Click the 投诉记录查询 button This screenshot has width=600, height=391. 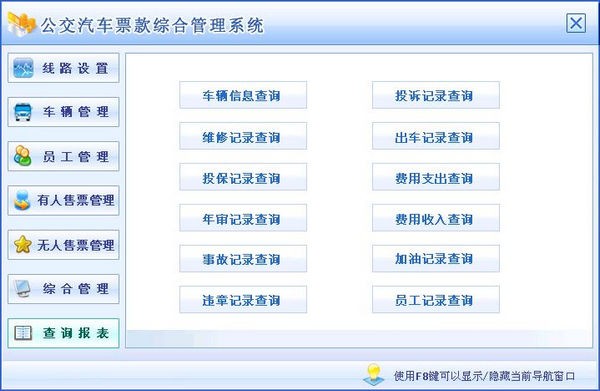coord(436,95)
